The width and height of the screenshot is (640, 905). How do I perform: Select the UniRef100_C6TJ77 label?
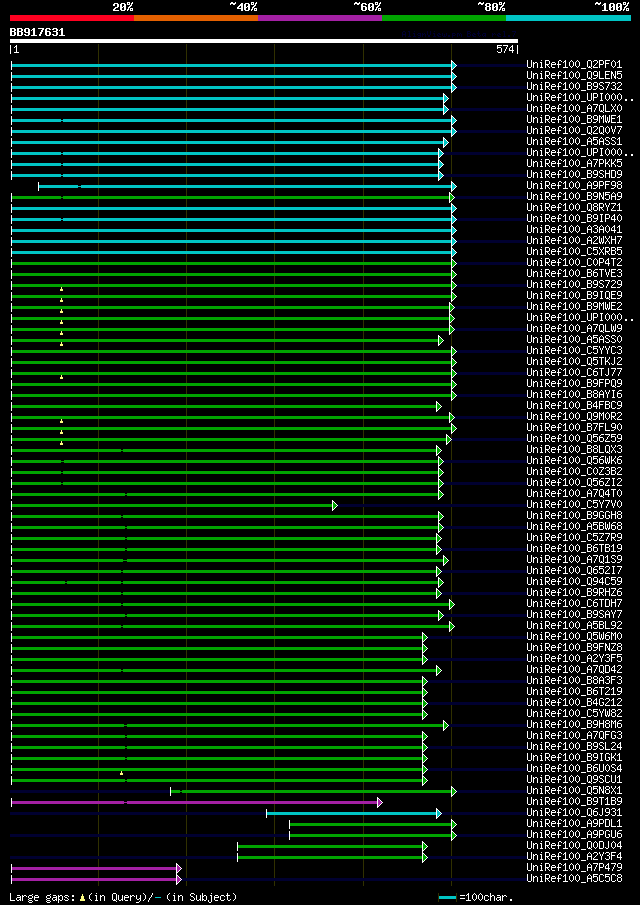tap(574, 373)
